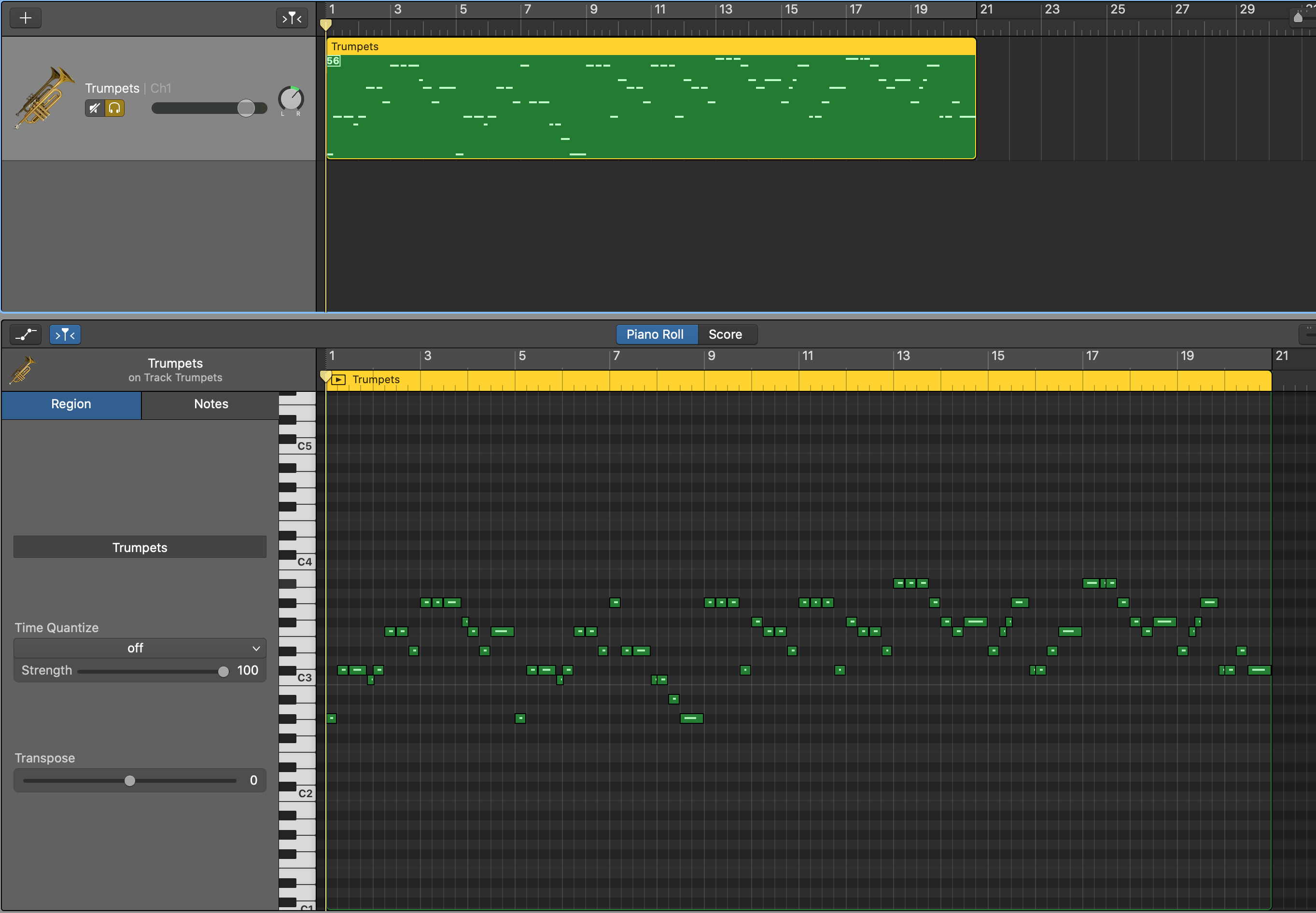Switch to Score view
This screenshot has width=1316, height=913.
click(725, 334)
